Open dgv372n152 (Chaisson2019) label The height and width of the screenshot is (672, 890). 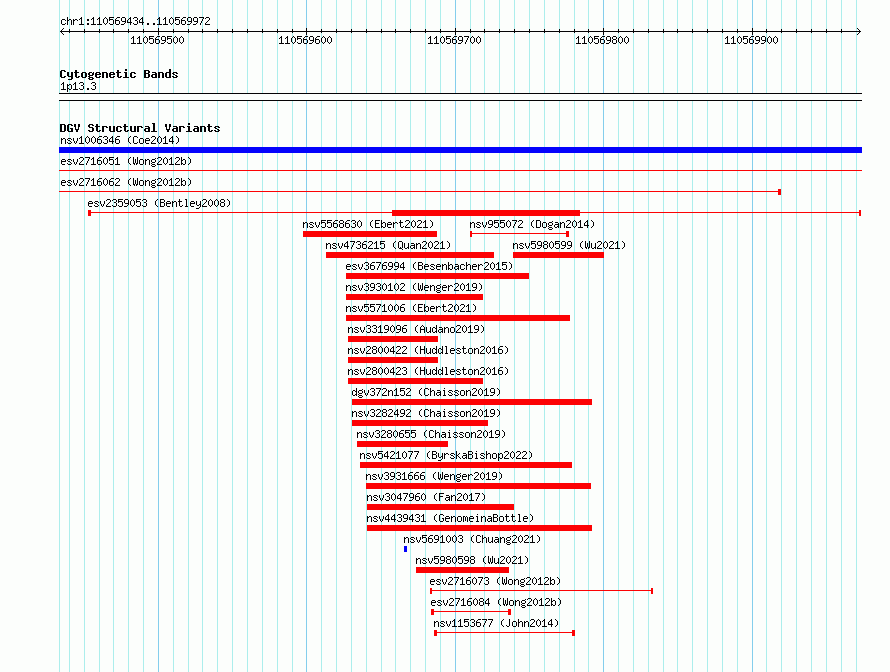[x=426, y=392]
